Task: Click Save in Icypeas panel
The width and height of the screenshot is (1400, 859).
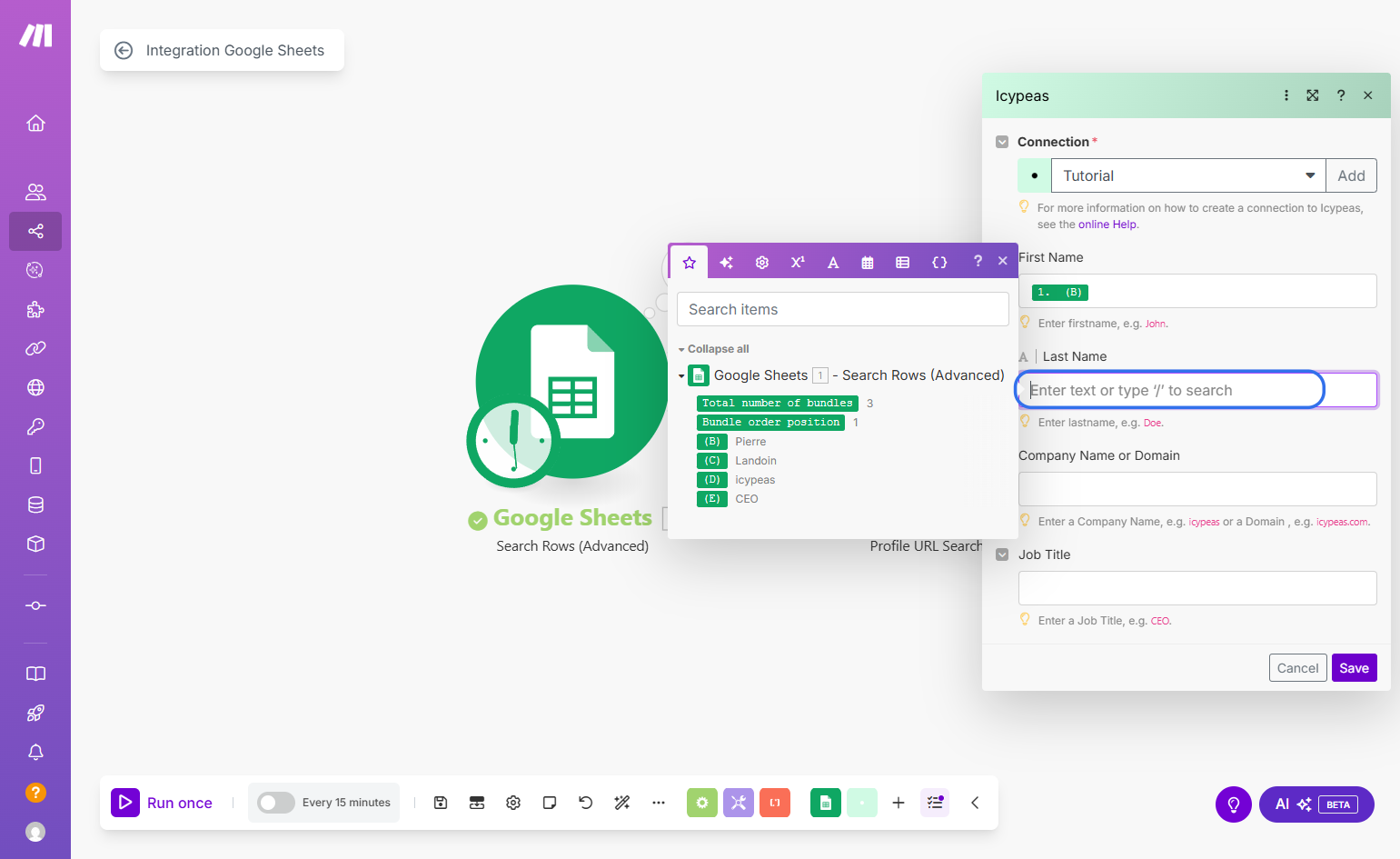Action: (x=1354, y=668)
